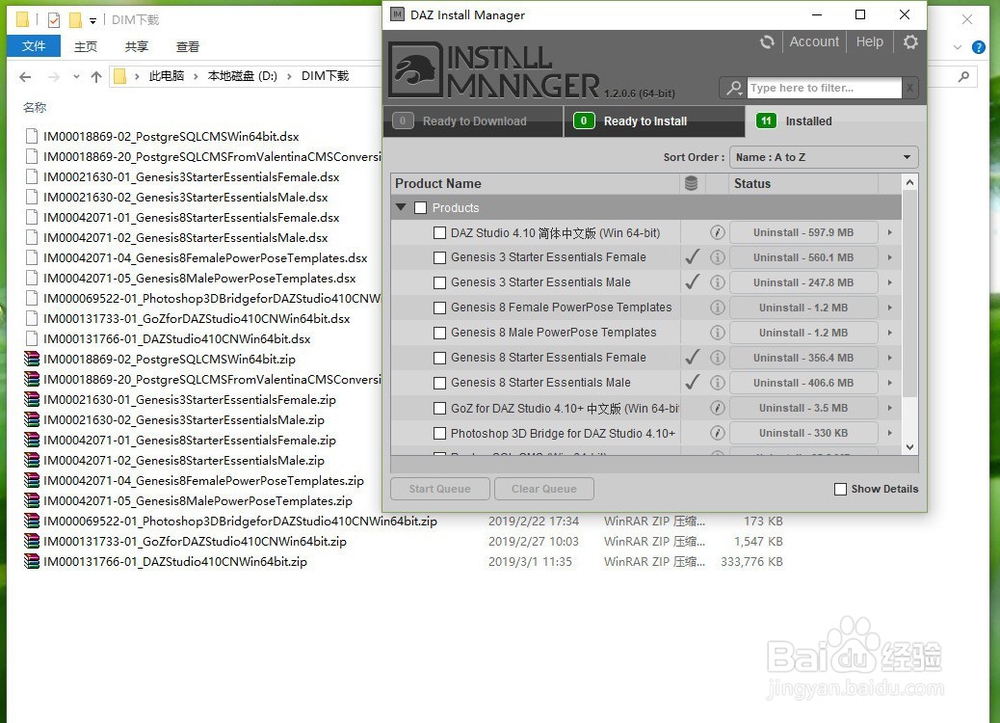The width and height of the screenshot is (1000, 723).
Task: Click the Start Queue button
Action: pos(440,489)
